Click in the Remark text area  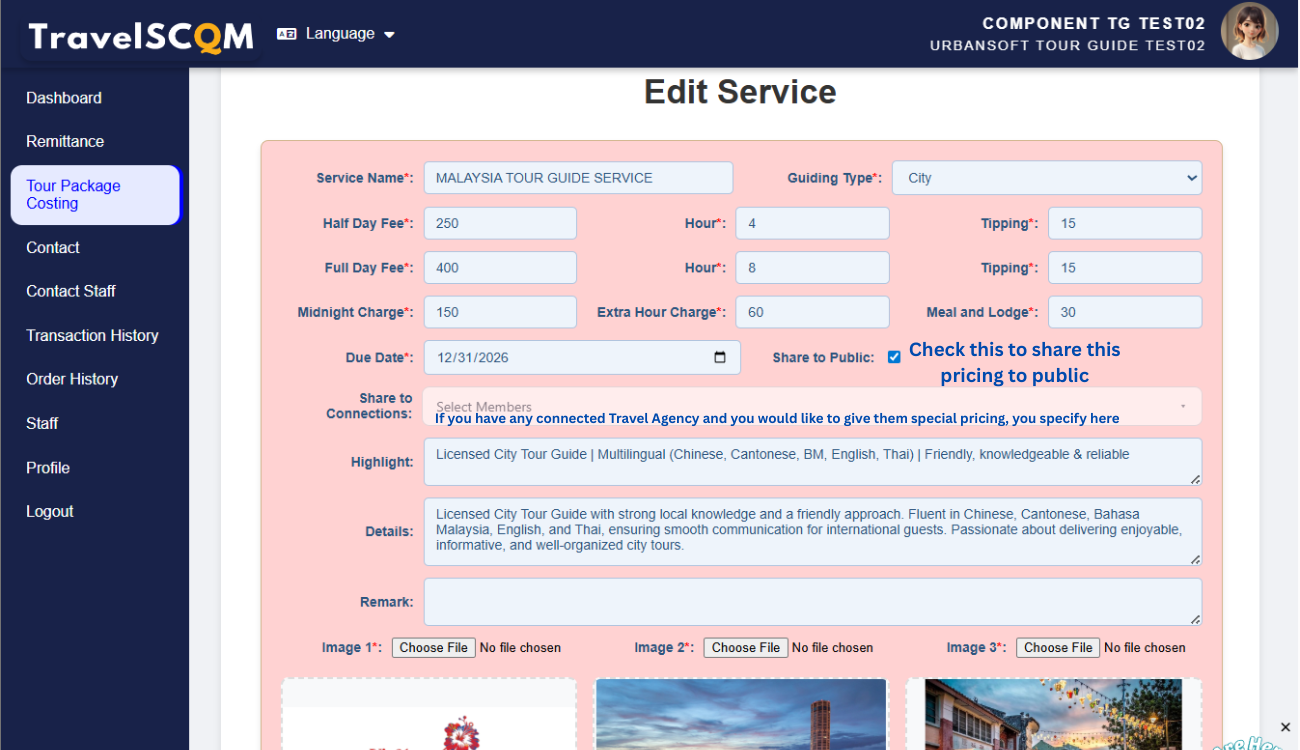click(812, 602)
